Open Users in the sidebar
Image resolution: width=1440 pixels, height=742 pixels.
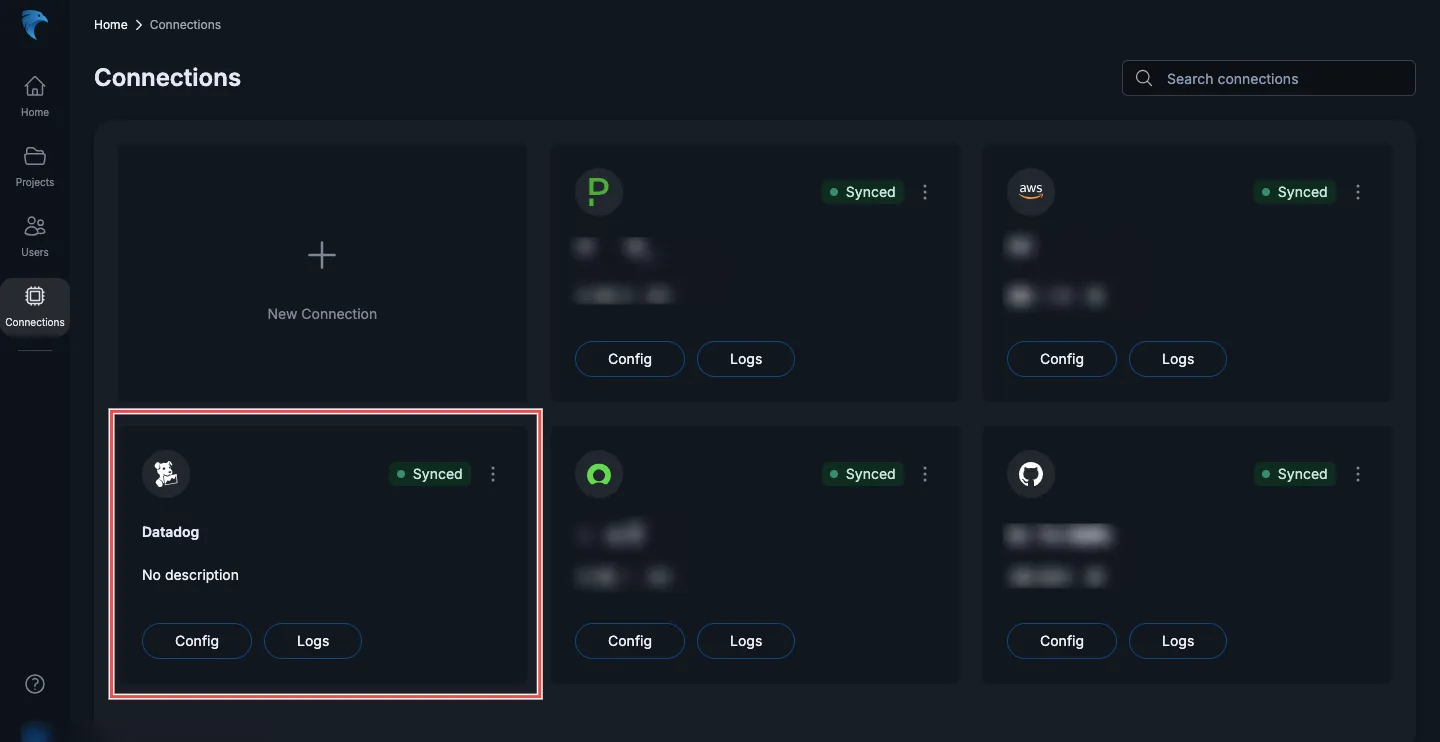[x=35, y=236]
